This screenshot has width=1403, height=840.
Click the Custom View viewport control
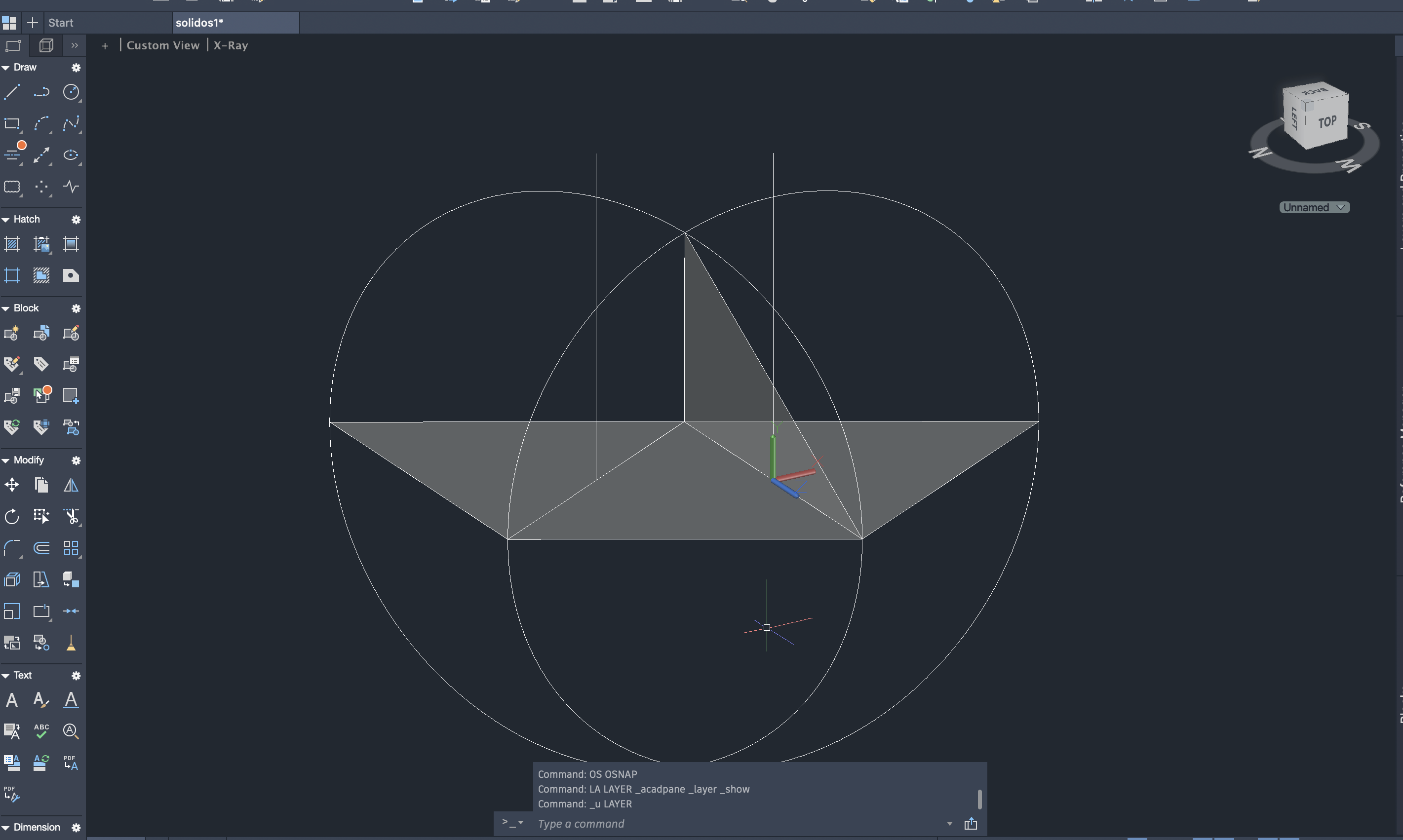163,45
